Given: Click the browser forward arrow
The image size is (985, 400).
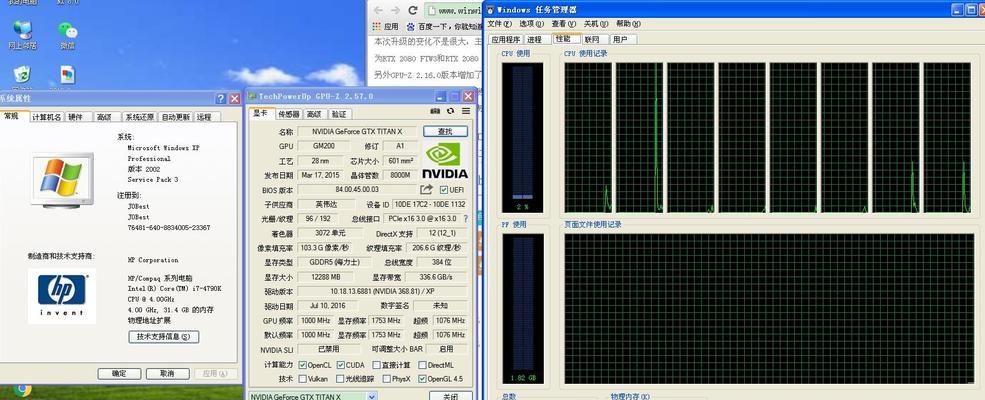Looking at the screenshot, I should tap(395, 10).
